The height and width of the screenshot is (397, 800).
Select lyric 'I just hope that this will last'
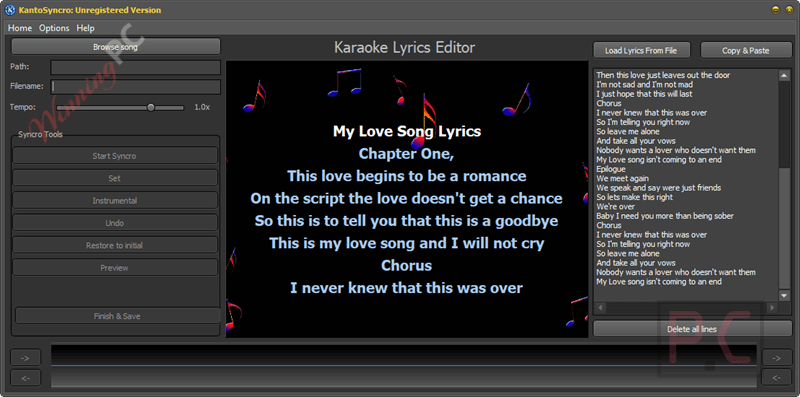click(644, 94)
